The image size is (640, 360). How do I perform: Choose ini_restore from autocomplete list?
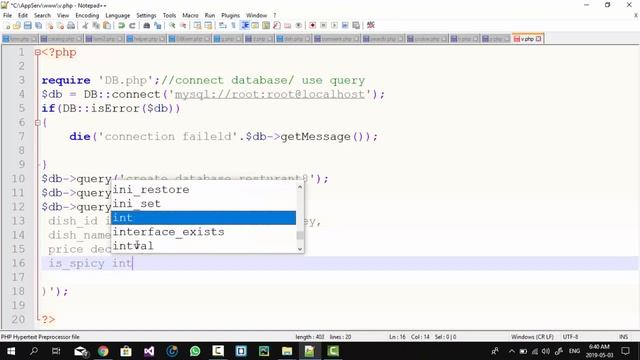tap(203, 190)
